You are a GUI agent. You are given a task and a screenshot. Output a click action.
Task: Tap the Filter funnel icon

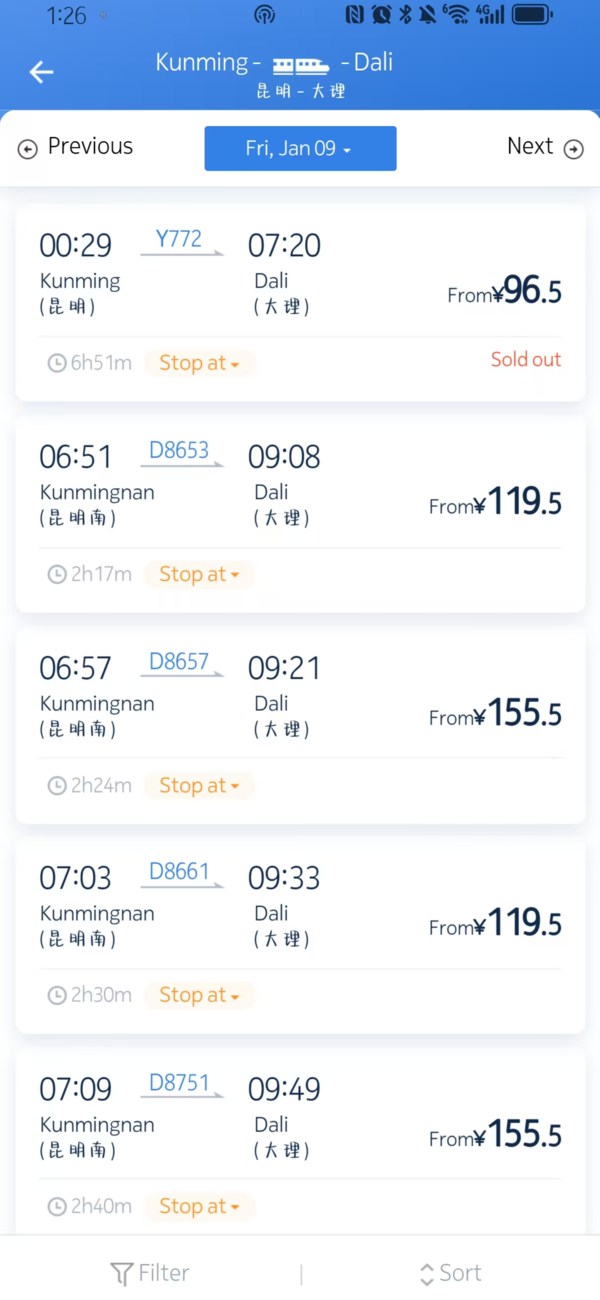pos(121,1274)
